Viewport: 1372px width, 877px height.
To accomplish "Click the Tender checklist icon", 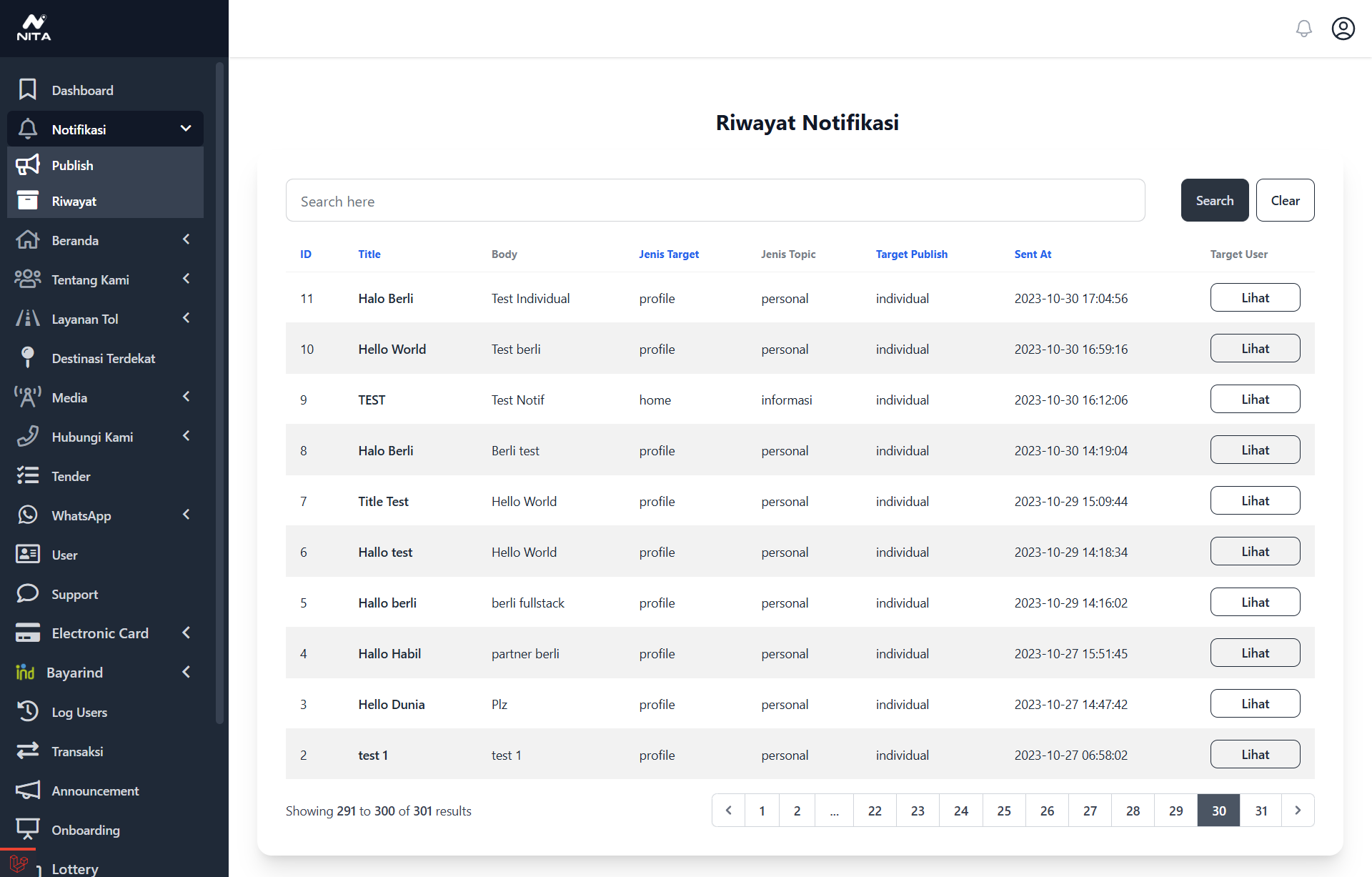I will pos(27,476).
